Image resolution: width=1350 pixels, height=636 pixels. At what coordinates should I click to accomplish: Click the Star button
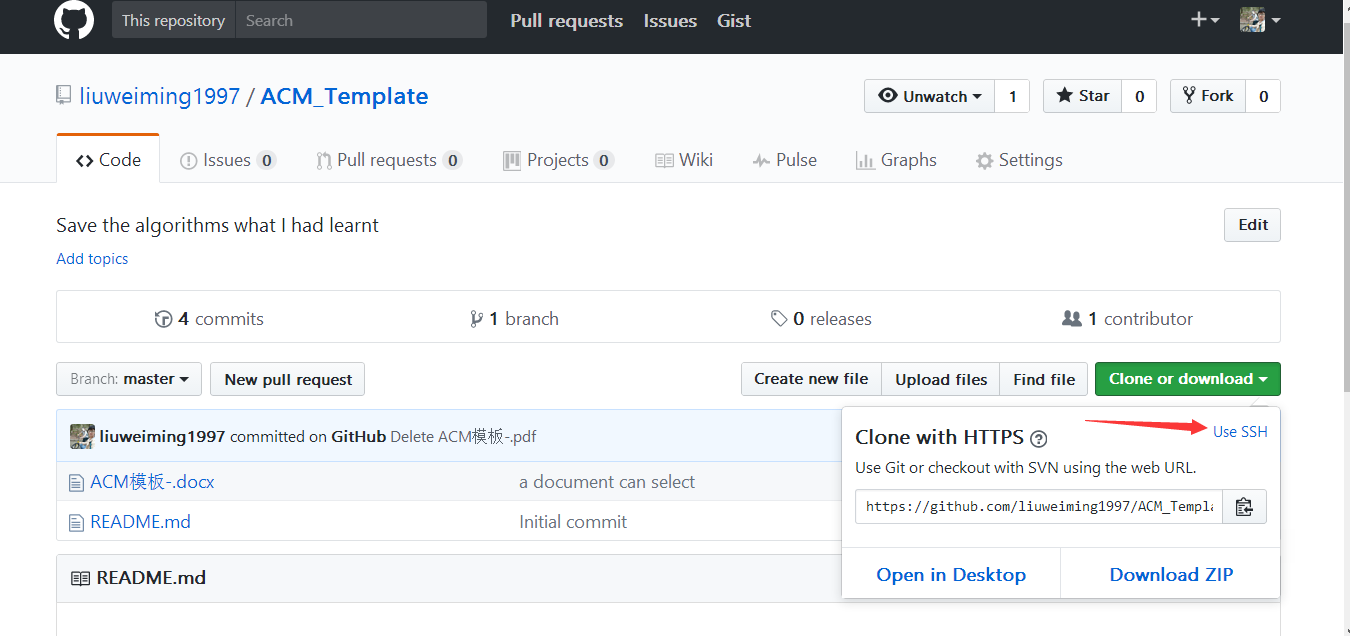tap(1082, 96)
